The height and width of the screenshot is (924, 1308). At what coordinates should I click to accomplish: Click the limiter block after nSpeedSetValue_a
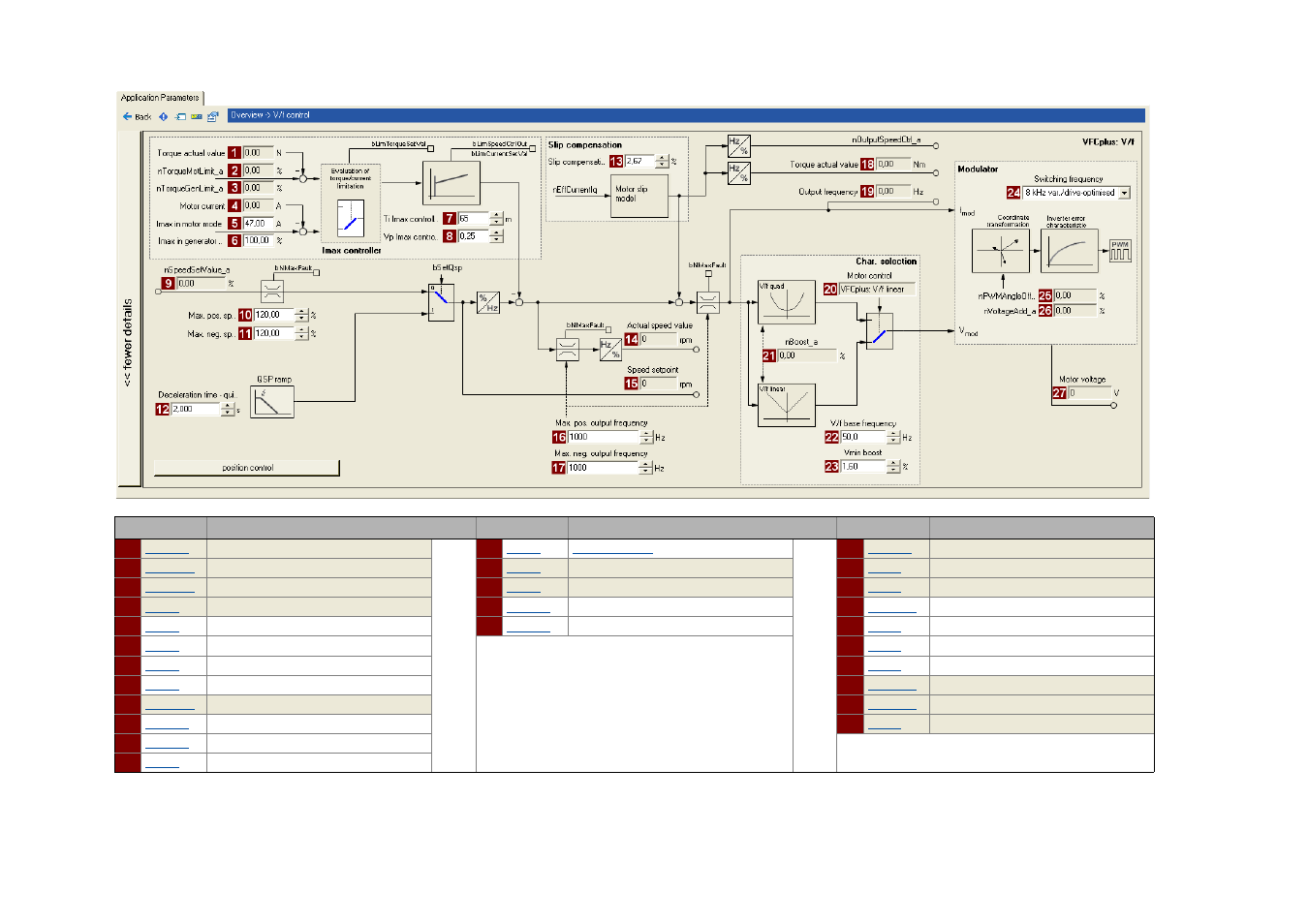pyautogui.click(x=272, y=291)
